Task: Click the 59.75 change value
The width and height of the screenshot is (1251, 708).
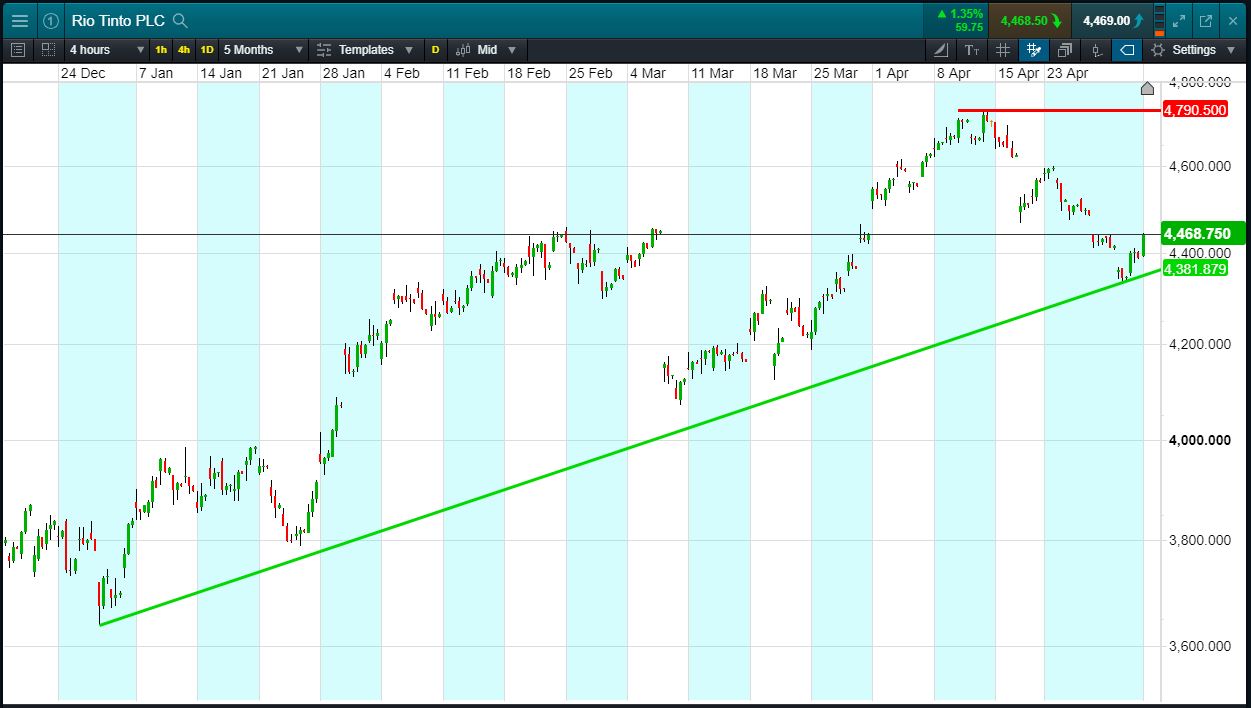Action: coord(968,28)
